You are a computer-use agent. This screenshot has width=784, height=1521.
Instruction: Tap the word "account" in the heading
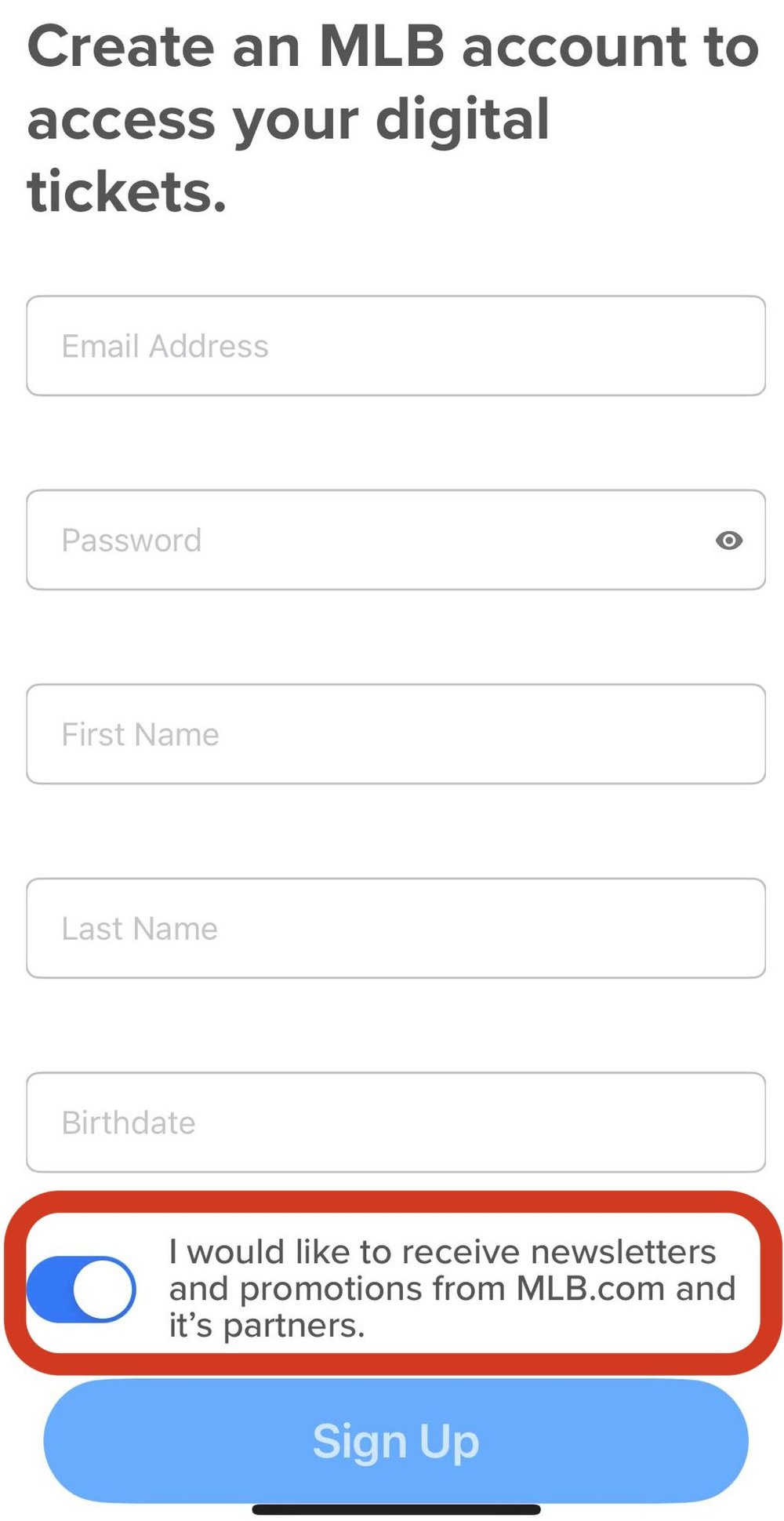pyautogui.click(x=575, y=47)
